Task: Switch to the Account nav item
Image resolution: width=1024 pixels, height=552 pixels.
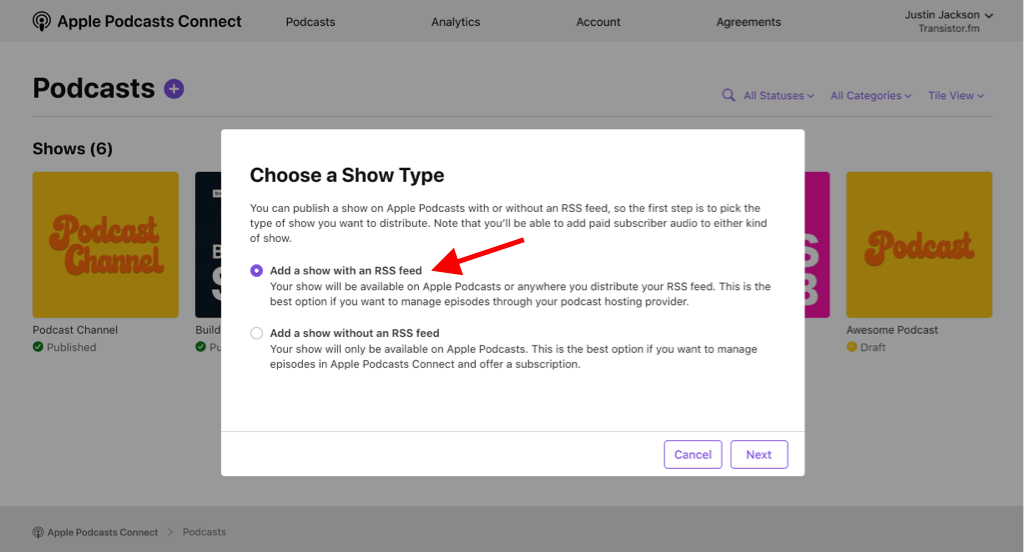Action: pyautogui.click(x=598, y=22)
